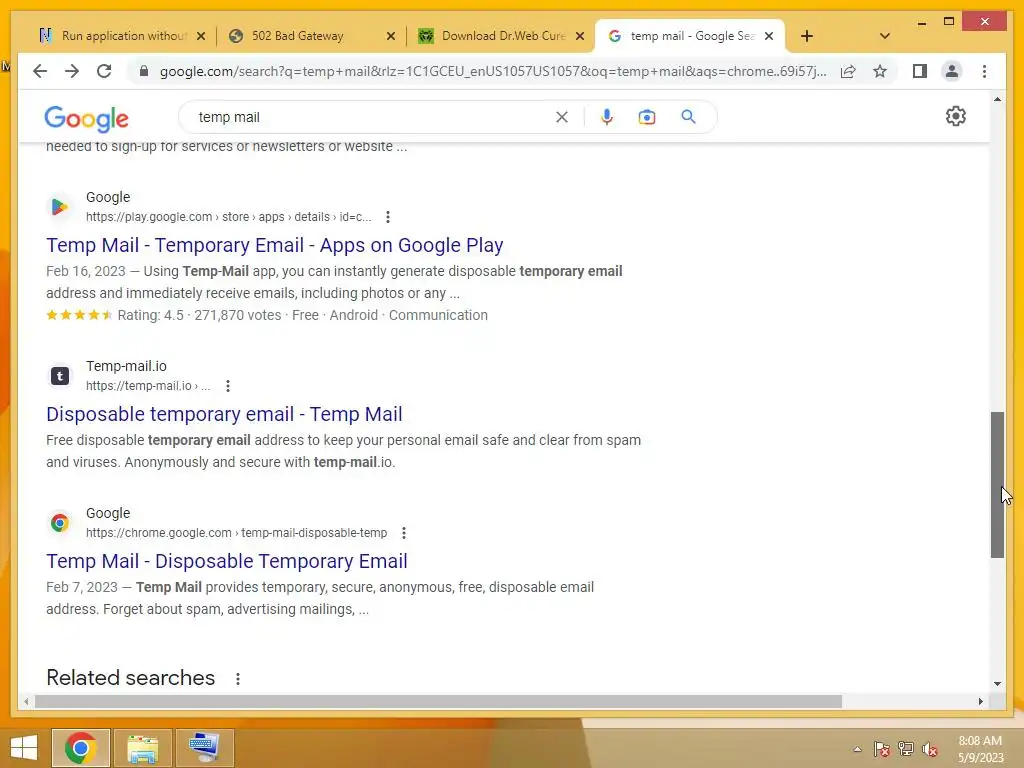Open the Chrome three-dot menu
1024x768 pixels.
(x=984, y=71)
